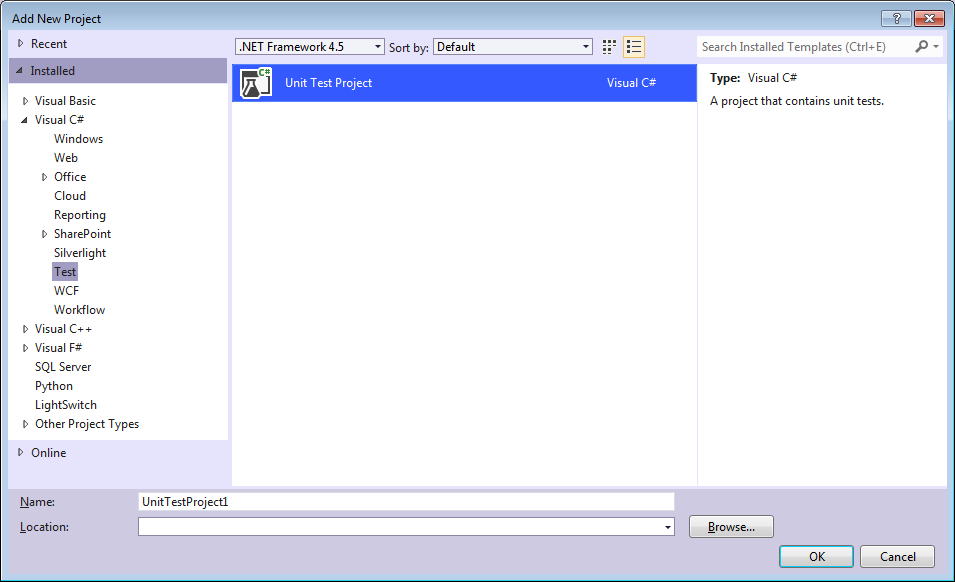Confirm with the OK button

click(817, 556)
